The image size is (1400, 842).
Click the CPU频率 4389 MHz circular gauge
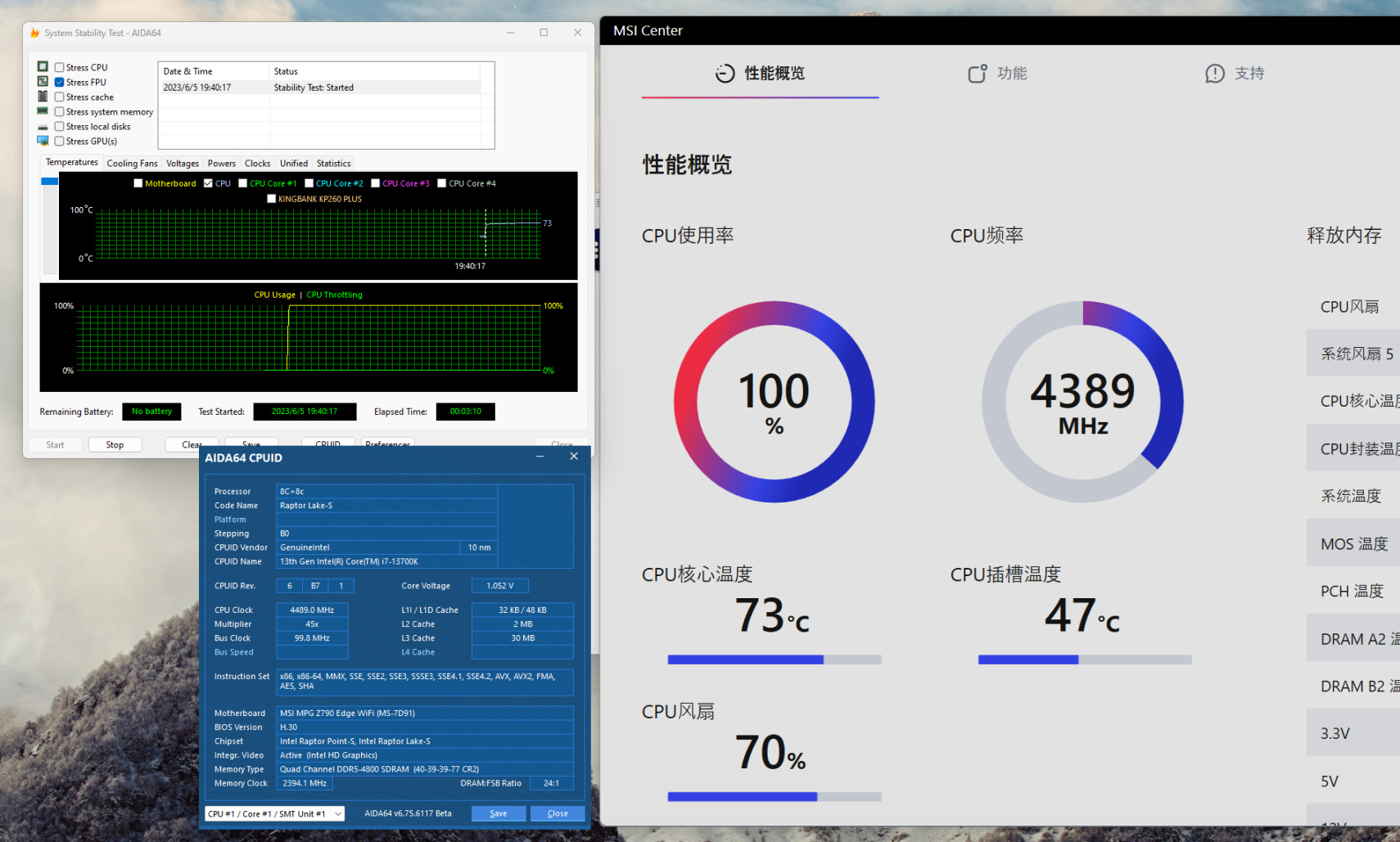(x=1083, y=402)
